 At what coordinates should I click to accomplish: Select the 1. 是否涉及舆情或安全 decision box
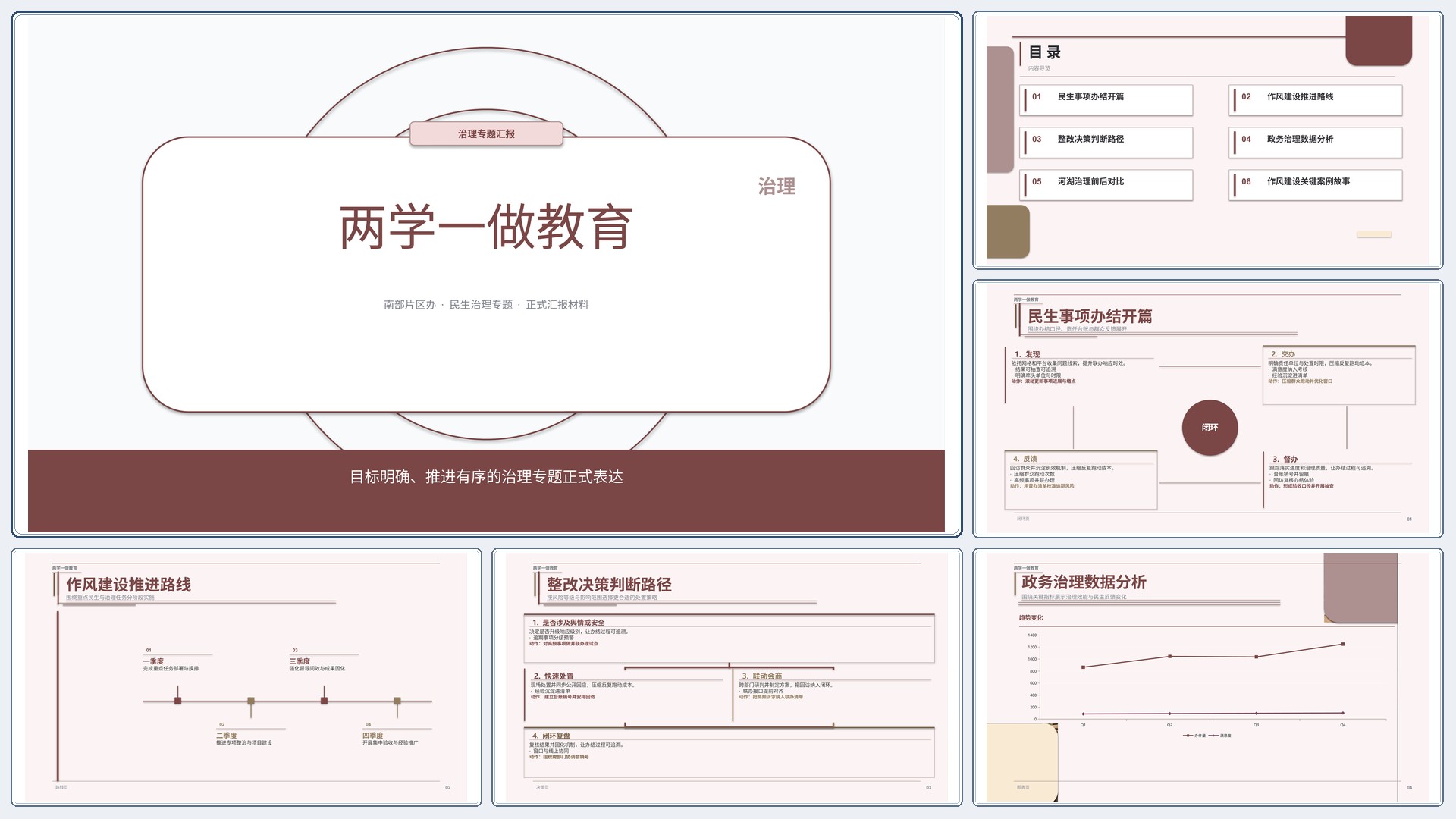[729, 638]
